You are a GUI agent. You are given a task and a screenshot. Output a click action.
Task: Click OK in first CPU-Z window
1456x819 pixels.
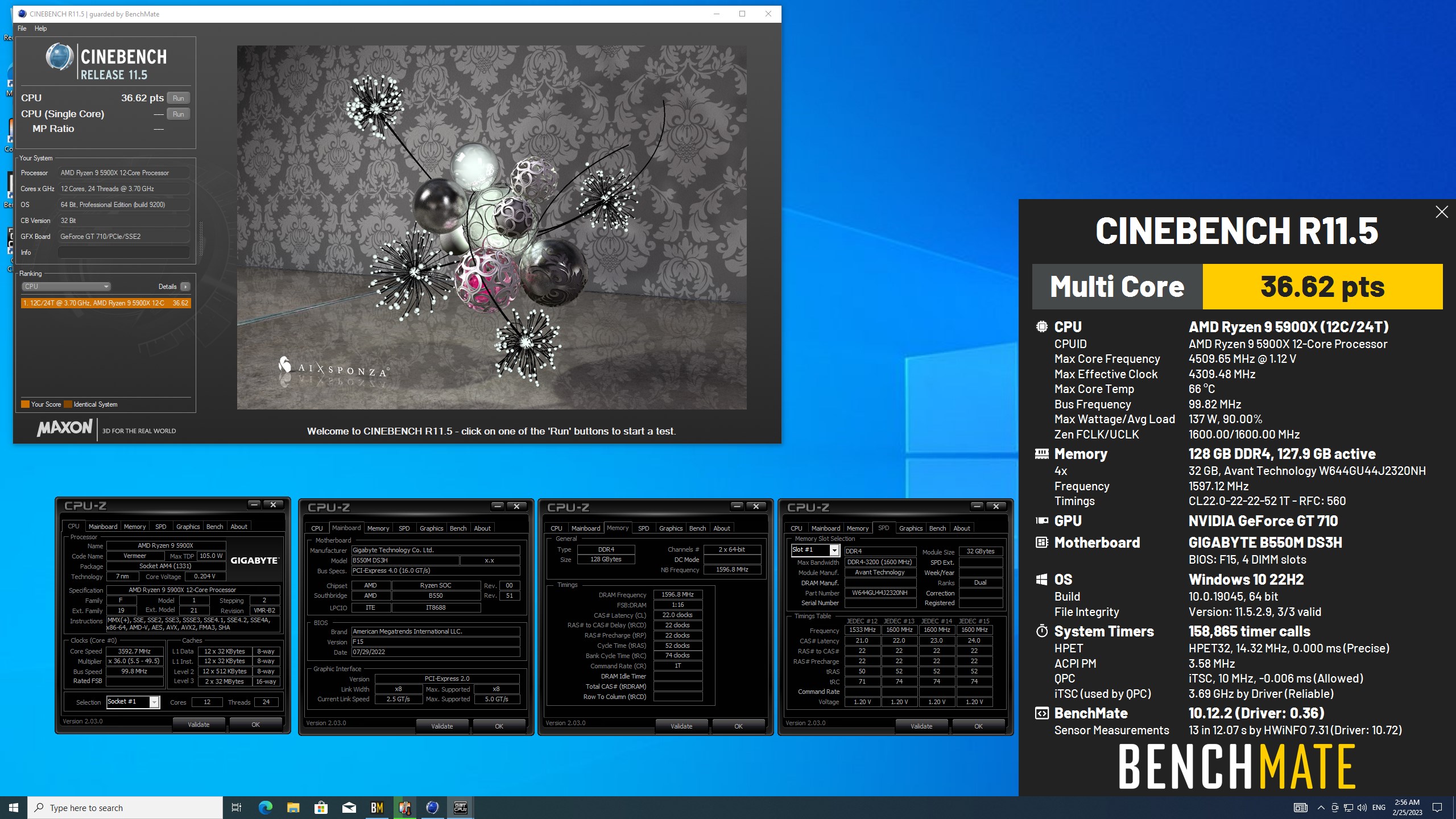[x=256, y=725]
